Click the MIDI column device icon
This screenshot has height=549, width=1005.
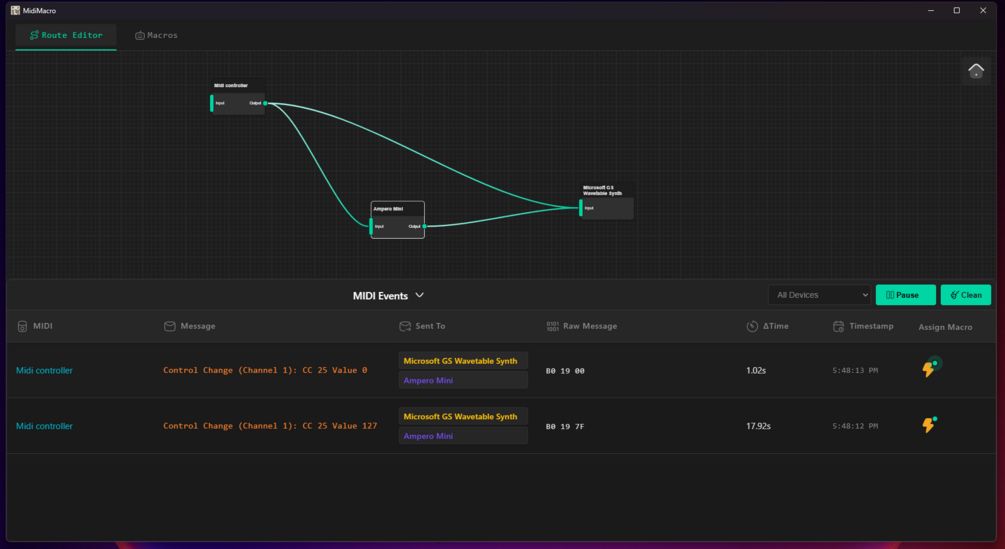coord(22,326)
